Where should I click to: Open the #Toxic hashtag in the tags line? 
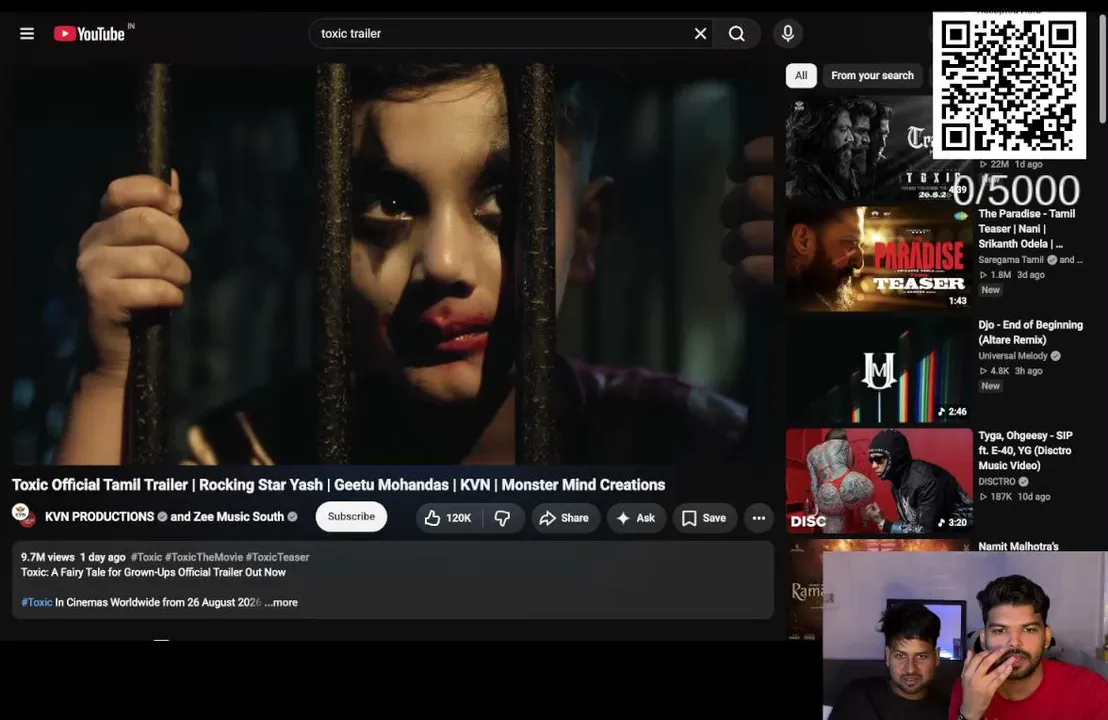pos(146,557)
